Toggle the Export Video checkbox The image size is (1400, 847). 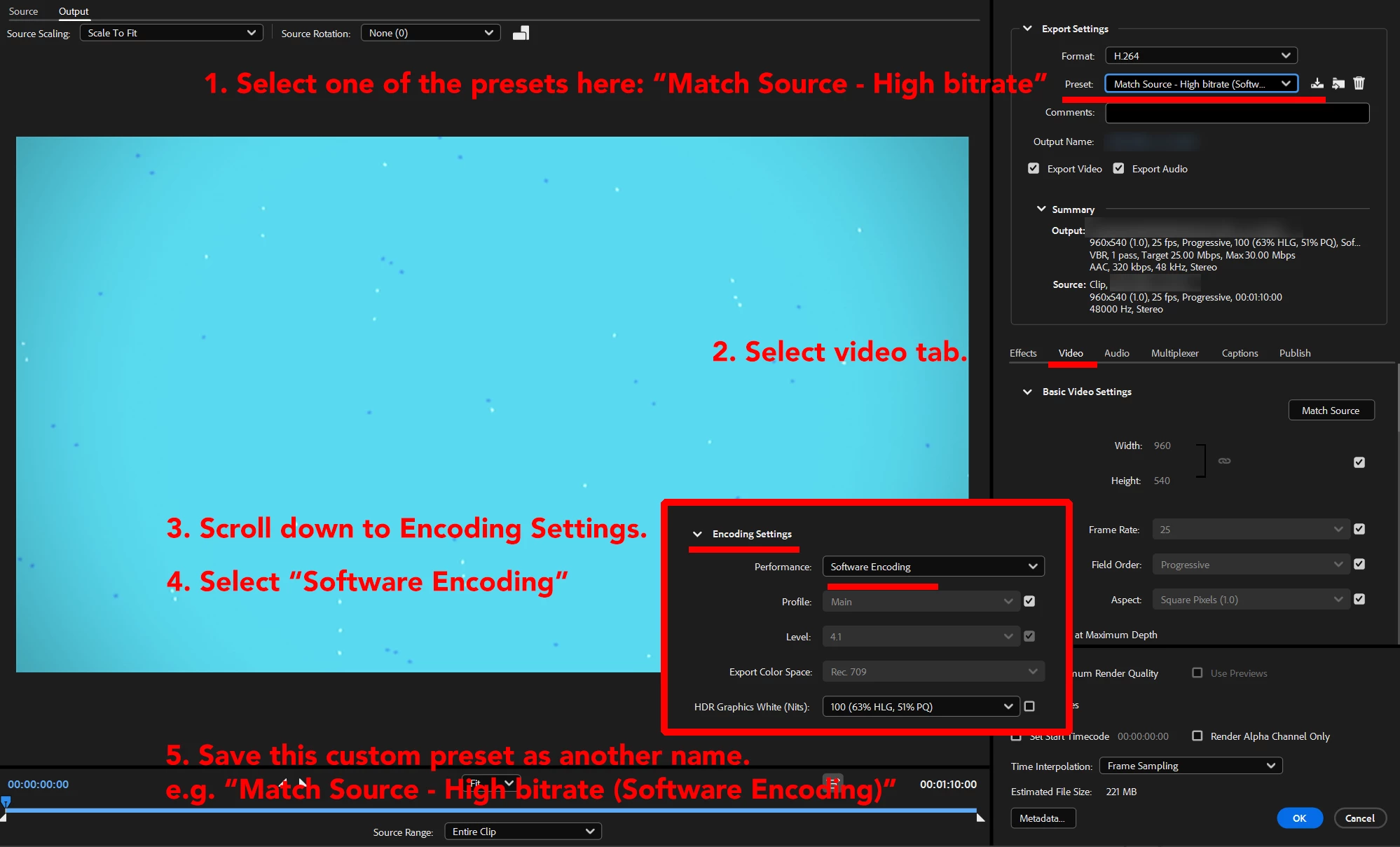coord(1034,169)
